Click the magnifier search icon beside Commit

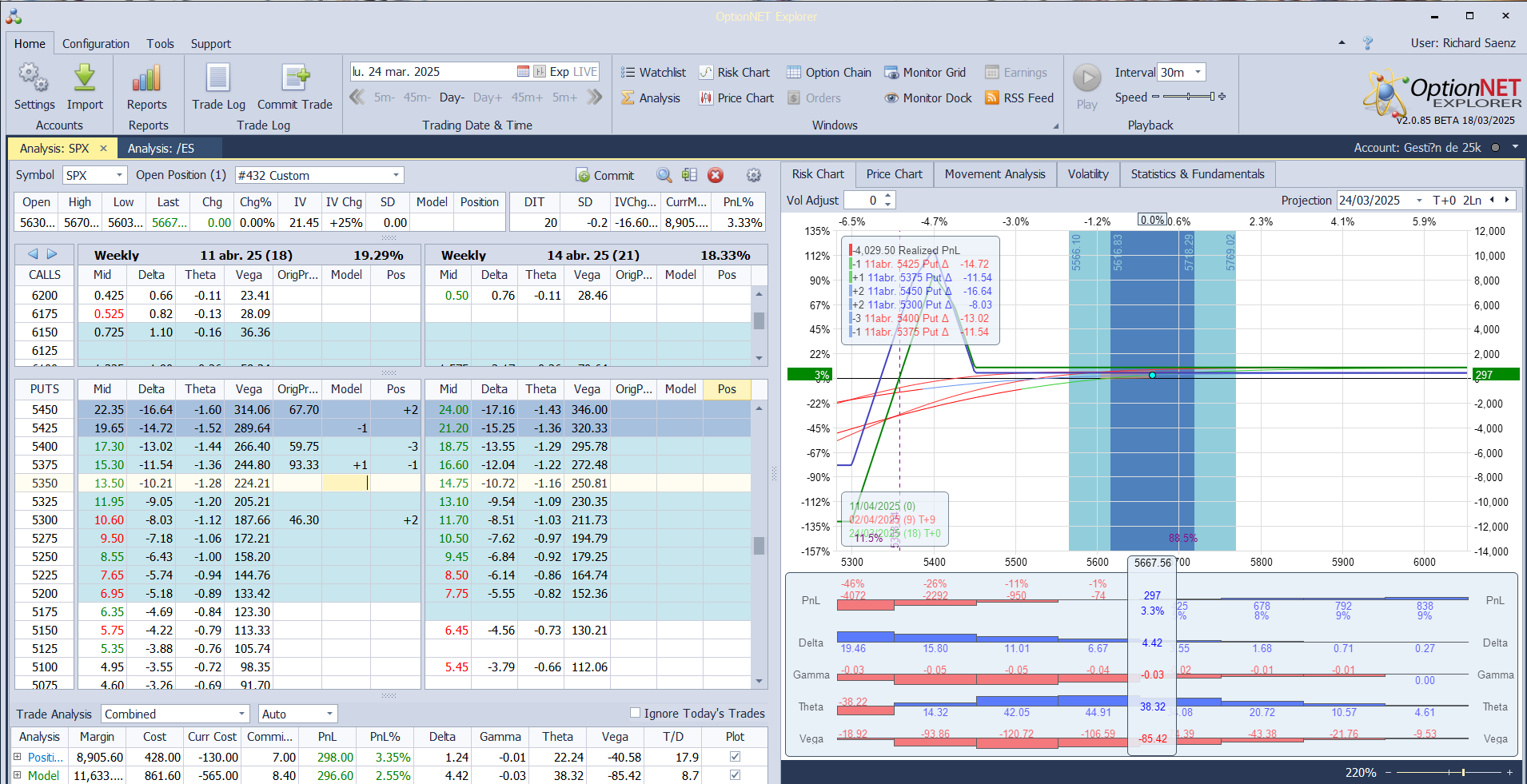click(664, 175)
